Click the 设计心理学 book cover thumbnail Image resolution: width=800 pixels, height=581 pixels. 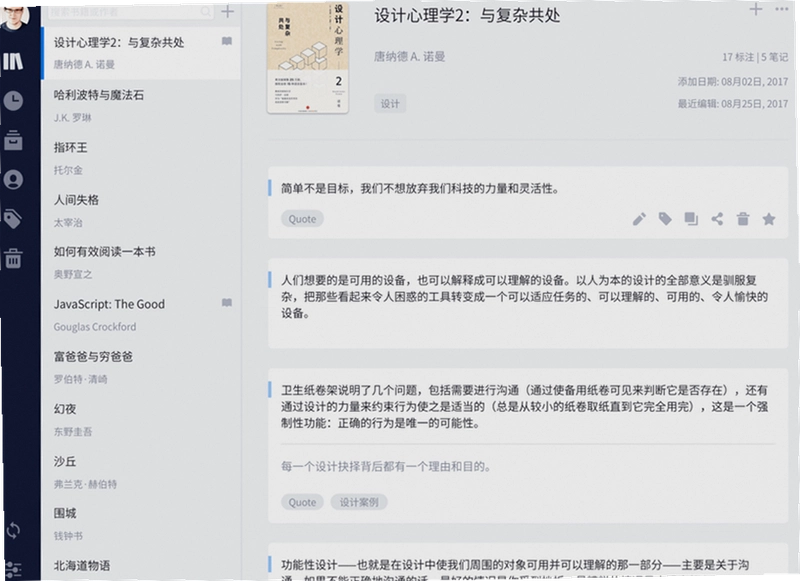[308, 57]
